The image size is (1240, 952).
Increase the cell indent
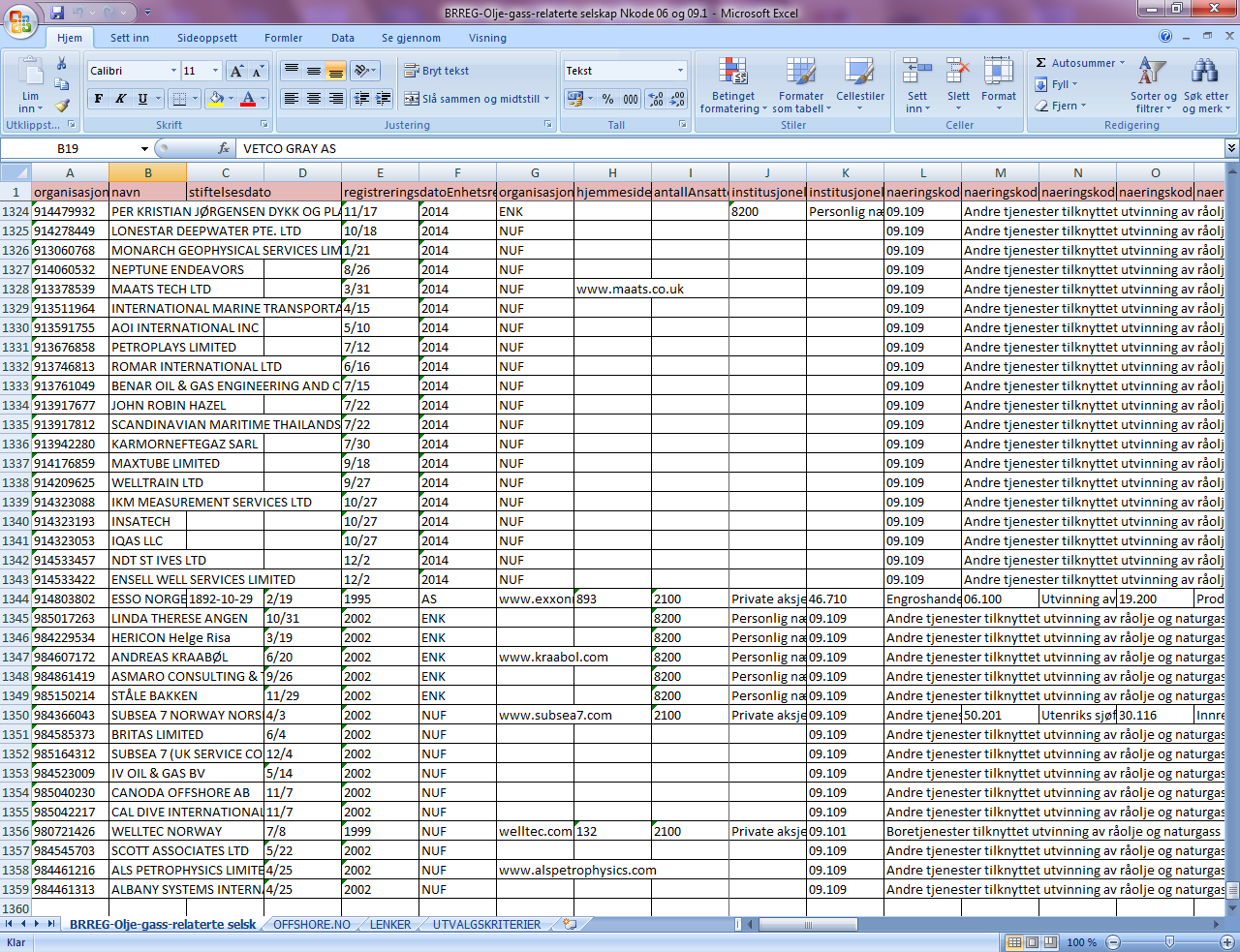pyautogui.click(x=383, y=99)
